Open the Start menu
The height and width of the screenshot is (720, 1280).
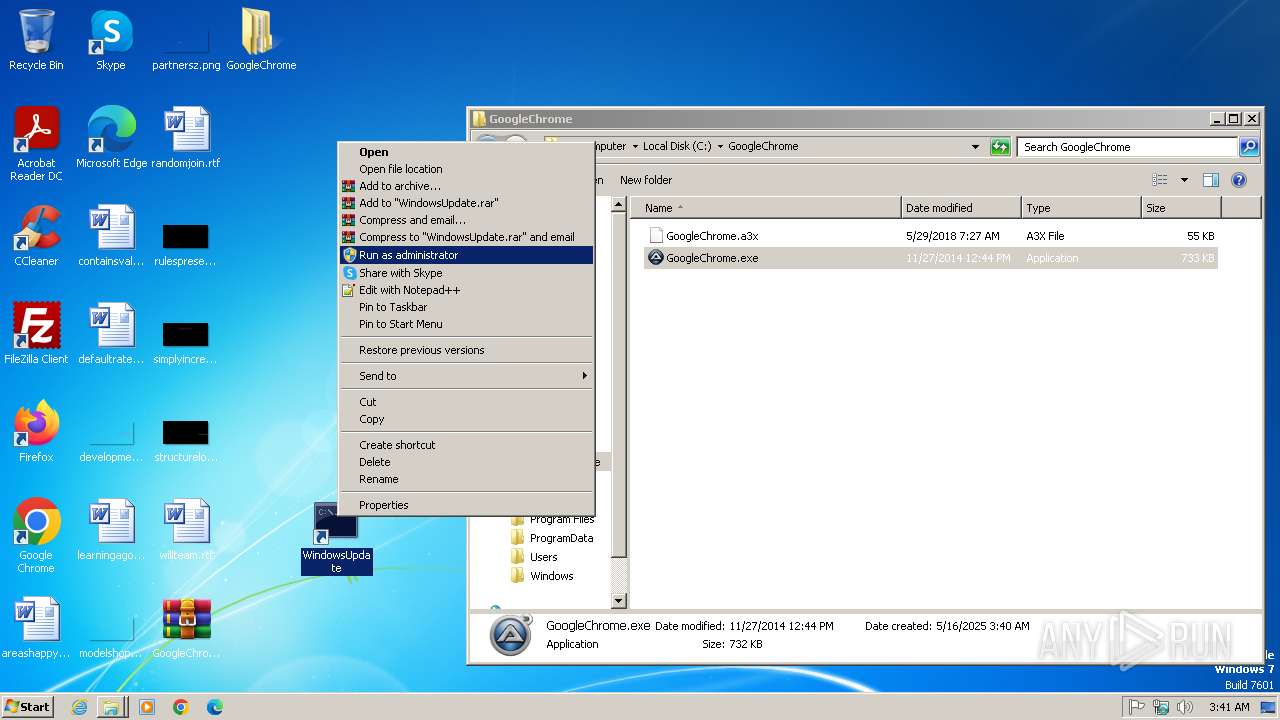tap(27, 707)
